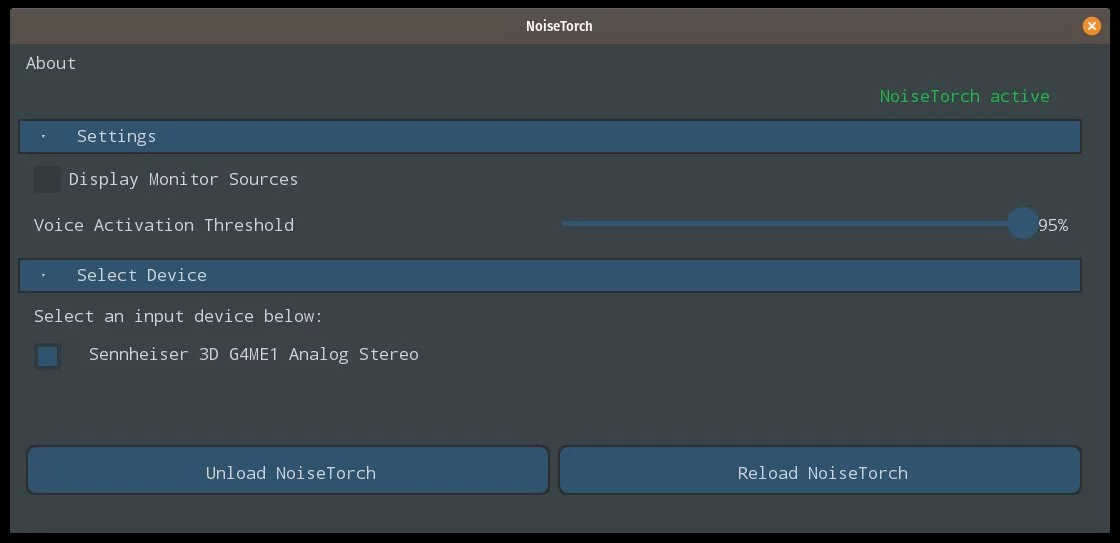1120x543 pixels.
Task: Collapse the Settings section header
Action: point(549,136)
